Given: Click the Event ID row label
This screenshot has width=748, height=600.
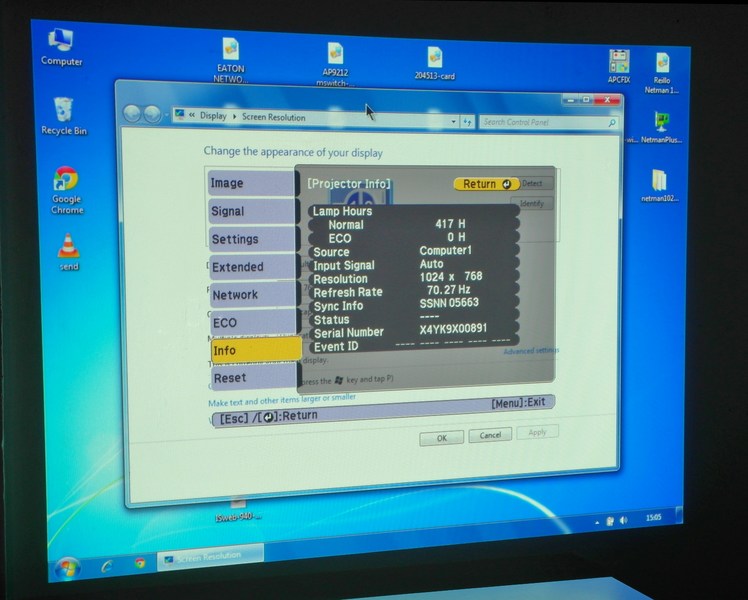Looking at the screenshot, I should pos(336,347).
